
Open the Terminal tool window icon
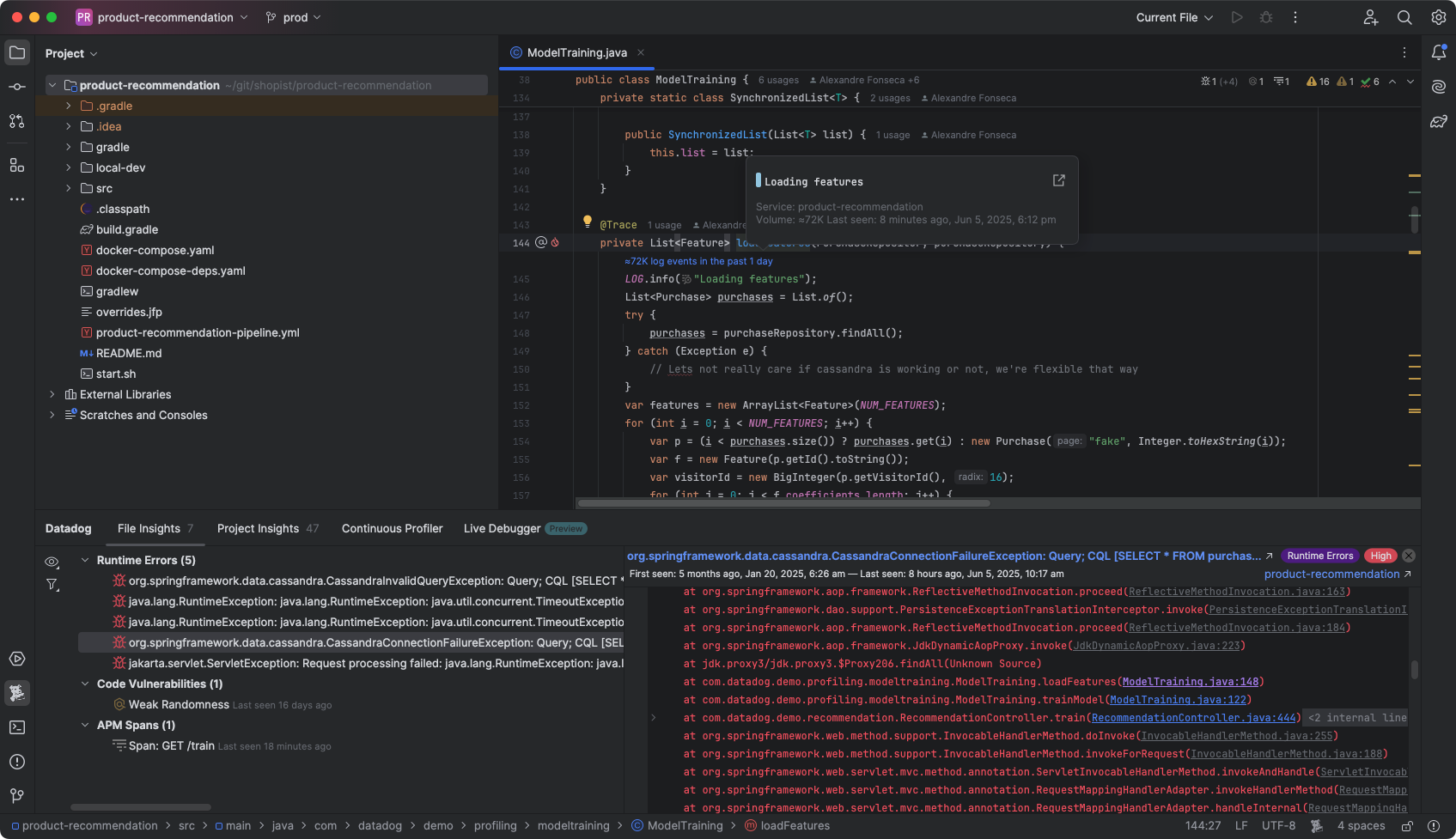click(17, 727)
